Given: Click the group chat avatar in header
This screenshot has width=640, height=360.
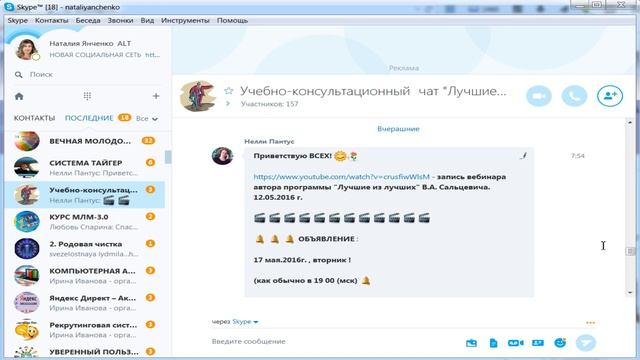Looking at the screenshot, I should point(198,96).
